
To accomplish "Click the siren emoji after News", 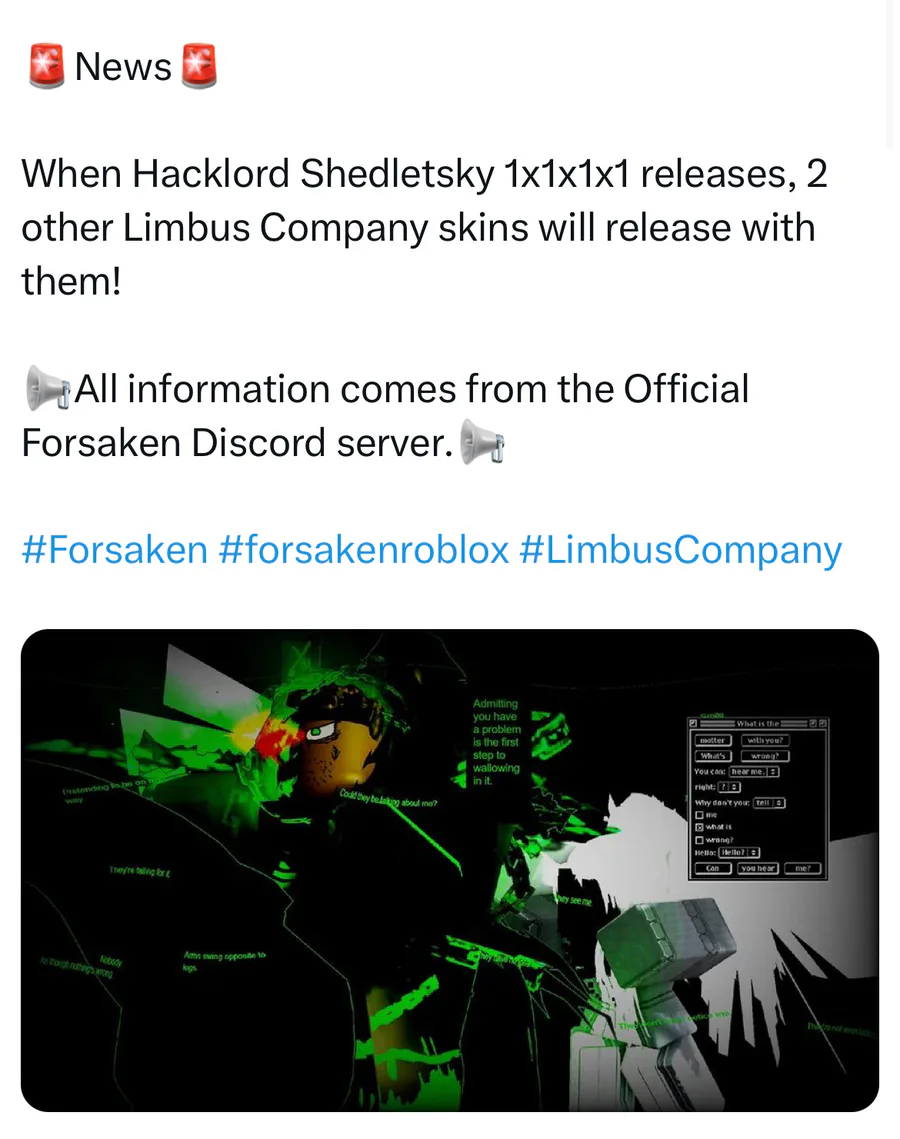I will (x=198, y=66).
